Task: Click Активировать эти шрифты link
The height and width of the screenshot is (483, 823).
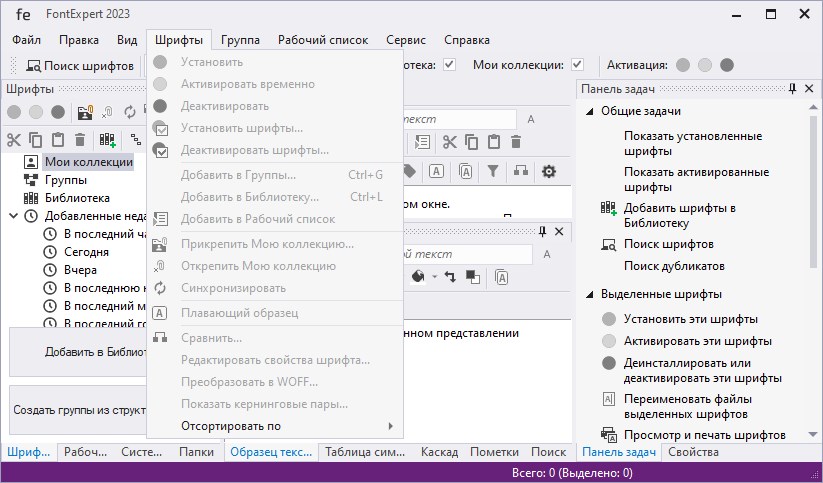Action: coord(698,341)
